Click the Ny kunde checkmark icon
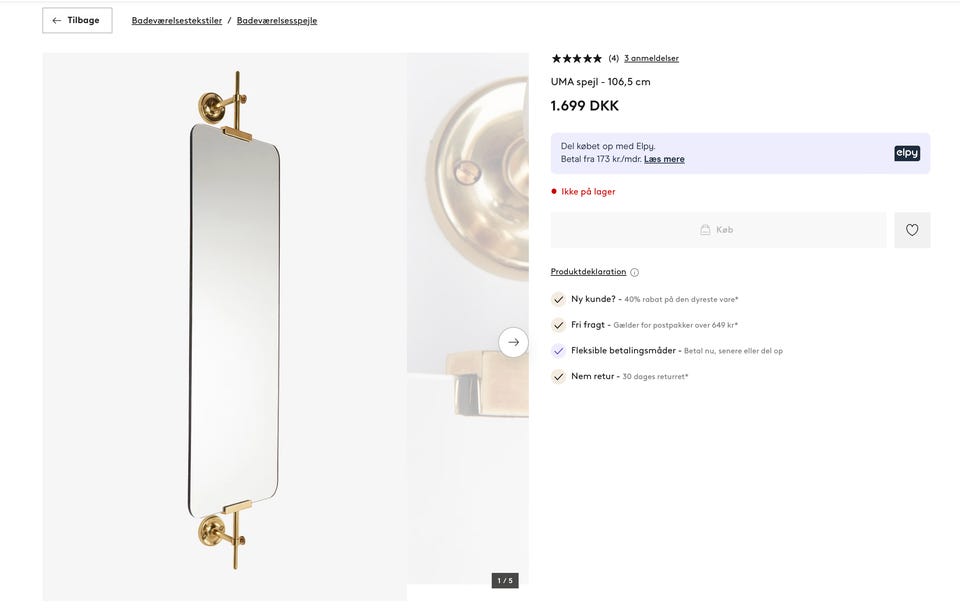The height and width of the screenshot is (613, 960). 559,299
